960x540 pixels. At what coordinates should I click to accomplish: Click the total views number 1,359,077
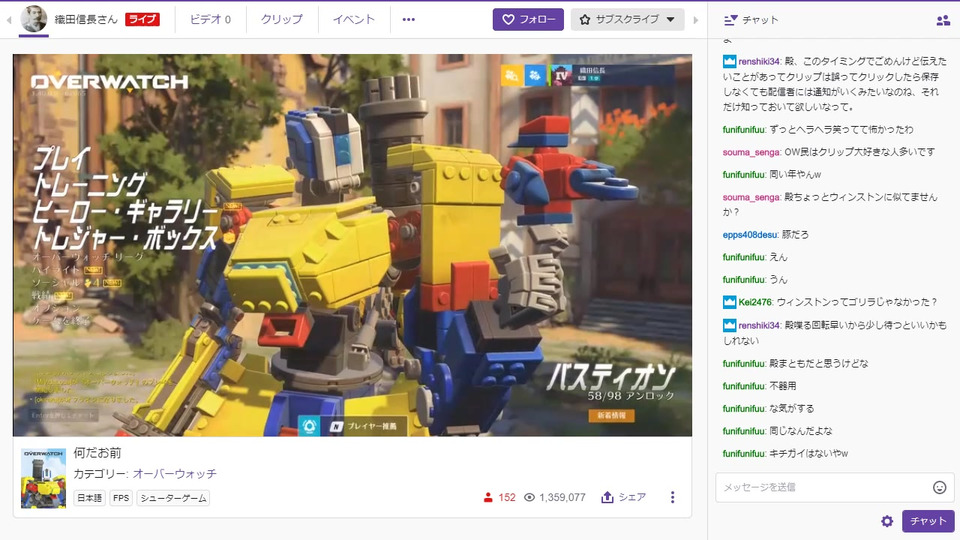click(562, 497)
